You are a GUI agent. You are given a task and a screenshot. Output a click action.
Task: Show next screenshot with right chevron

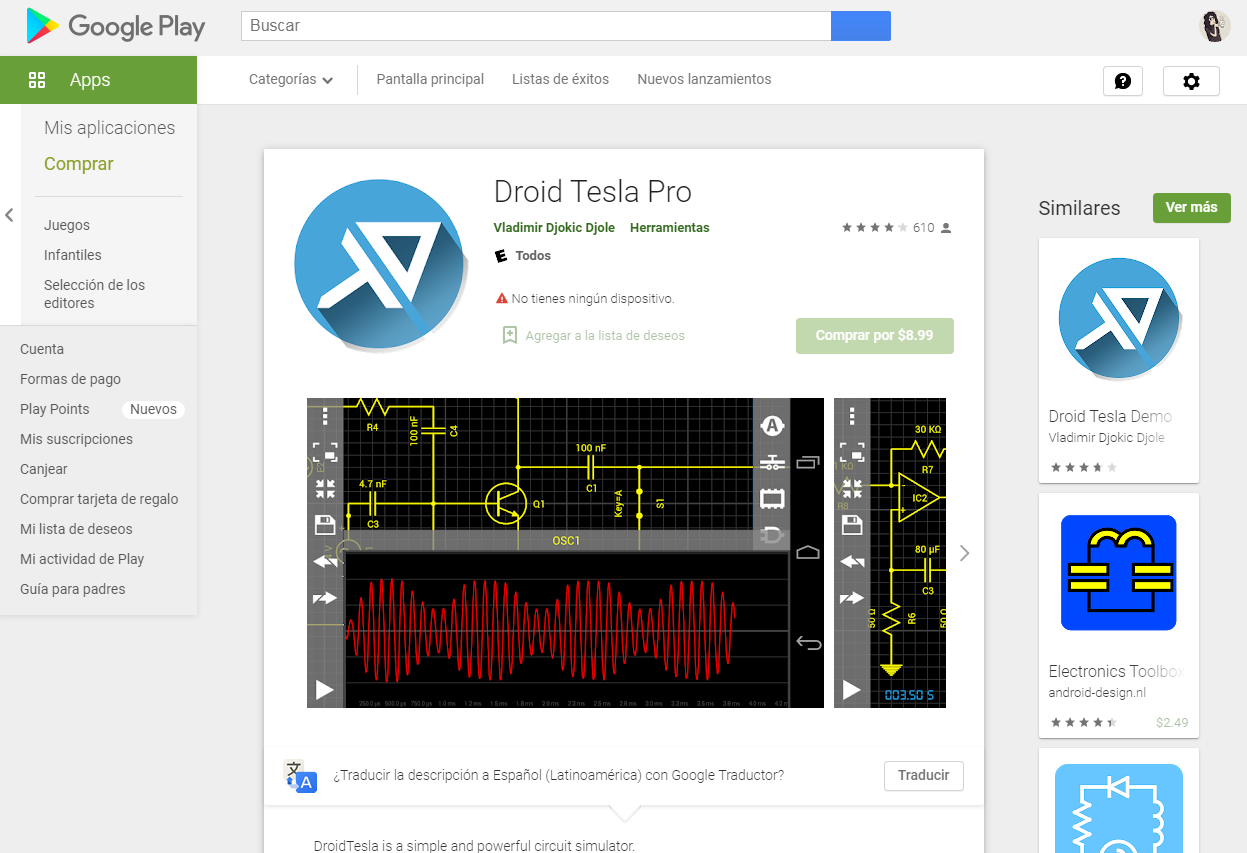coord(964,553)
